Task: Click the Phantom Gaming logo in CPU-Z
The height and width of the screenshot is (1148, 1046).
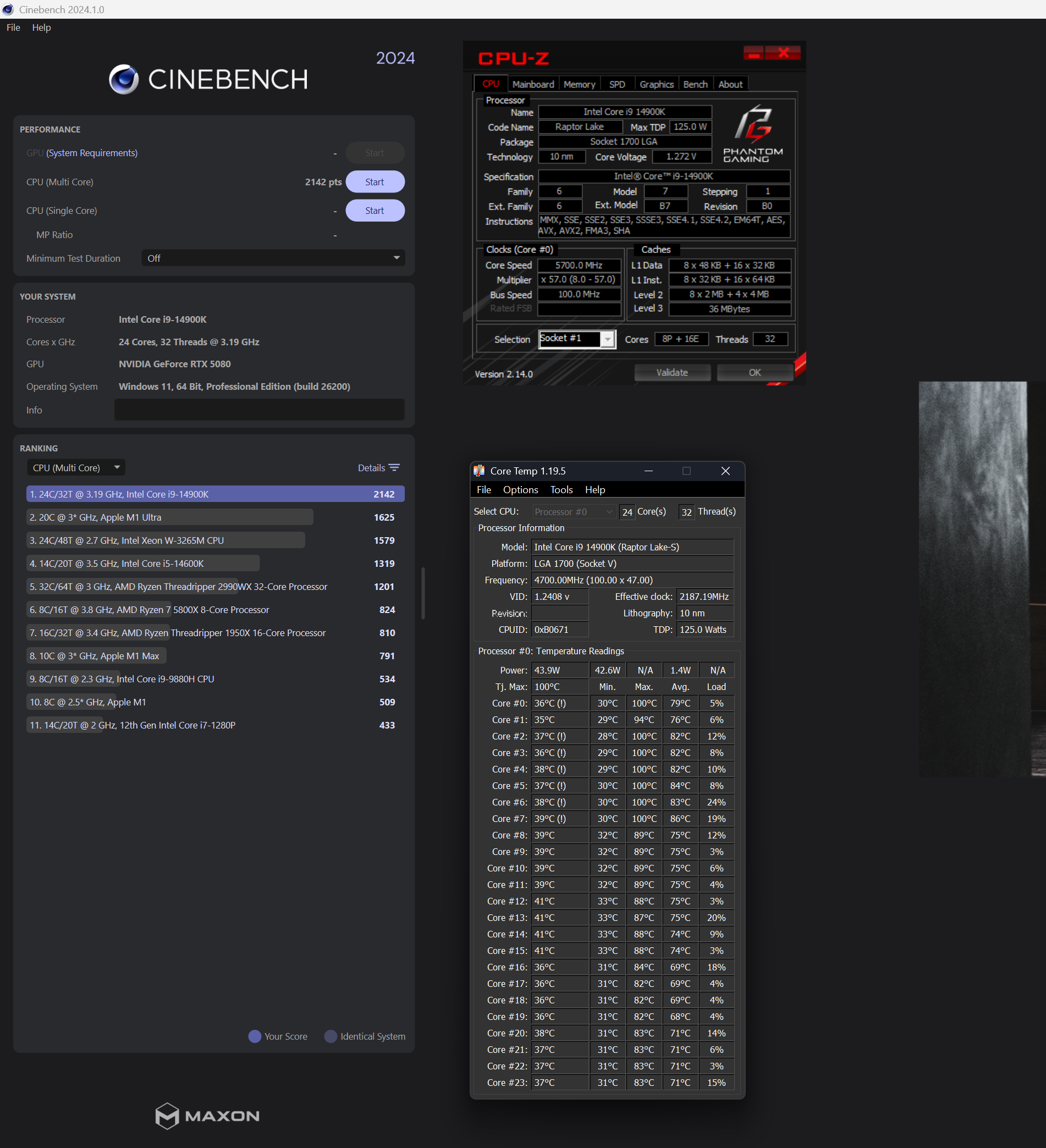Action: tap(752, 134)
